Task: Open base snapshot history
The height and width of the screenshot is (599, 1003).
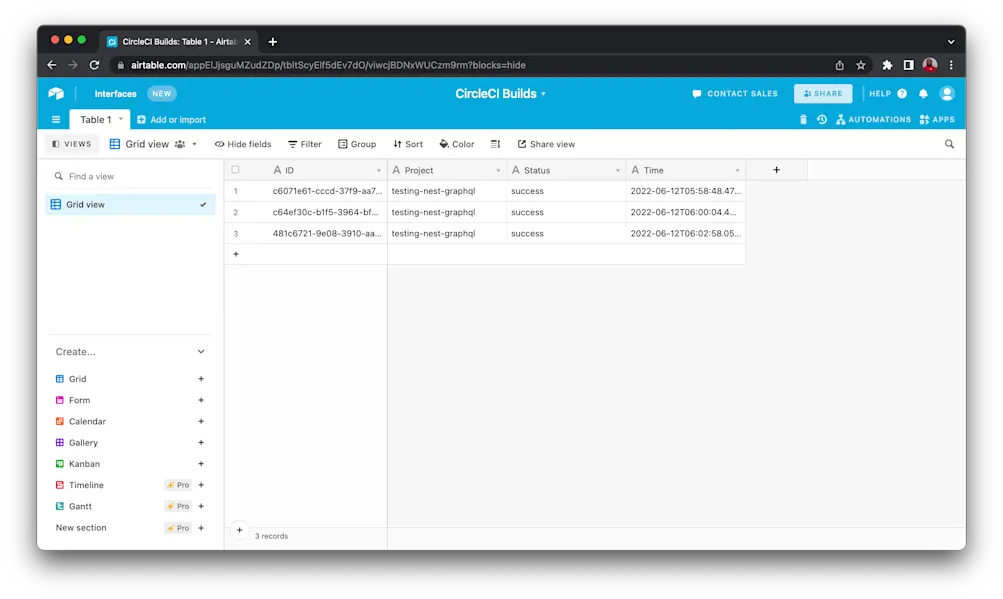Action: coord(822,118)
